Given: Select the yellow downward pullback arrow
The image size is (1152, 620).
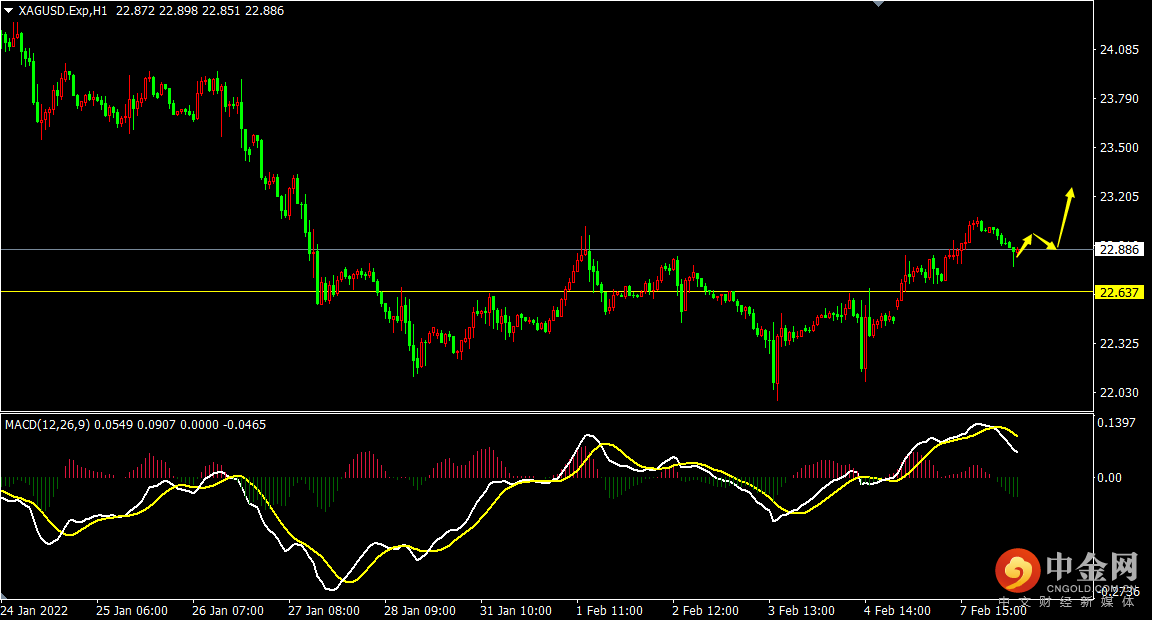Looking at the screenshot, I should tap(1045, 242).
